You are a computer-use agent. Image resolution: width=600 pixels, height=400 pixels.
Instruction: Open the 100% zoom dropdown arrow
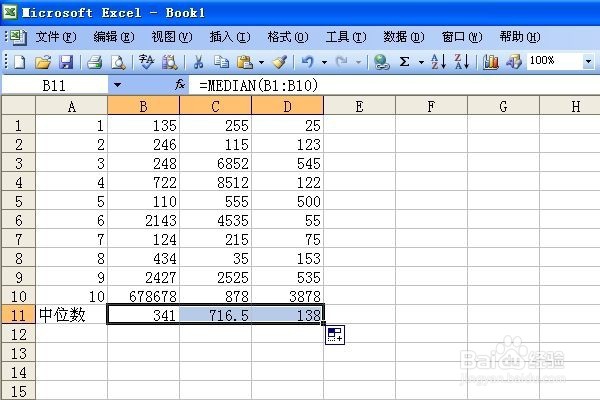(588, 61)
